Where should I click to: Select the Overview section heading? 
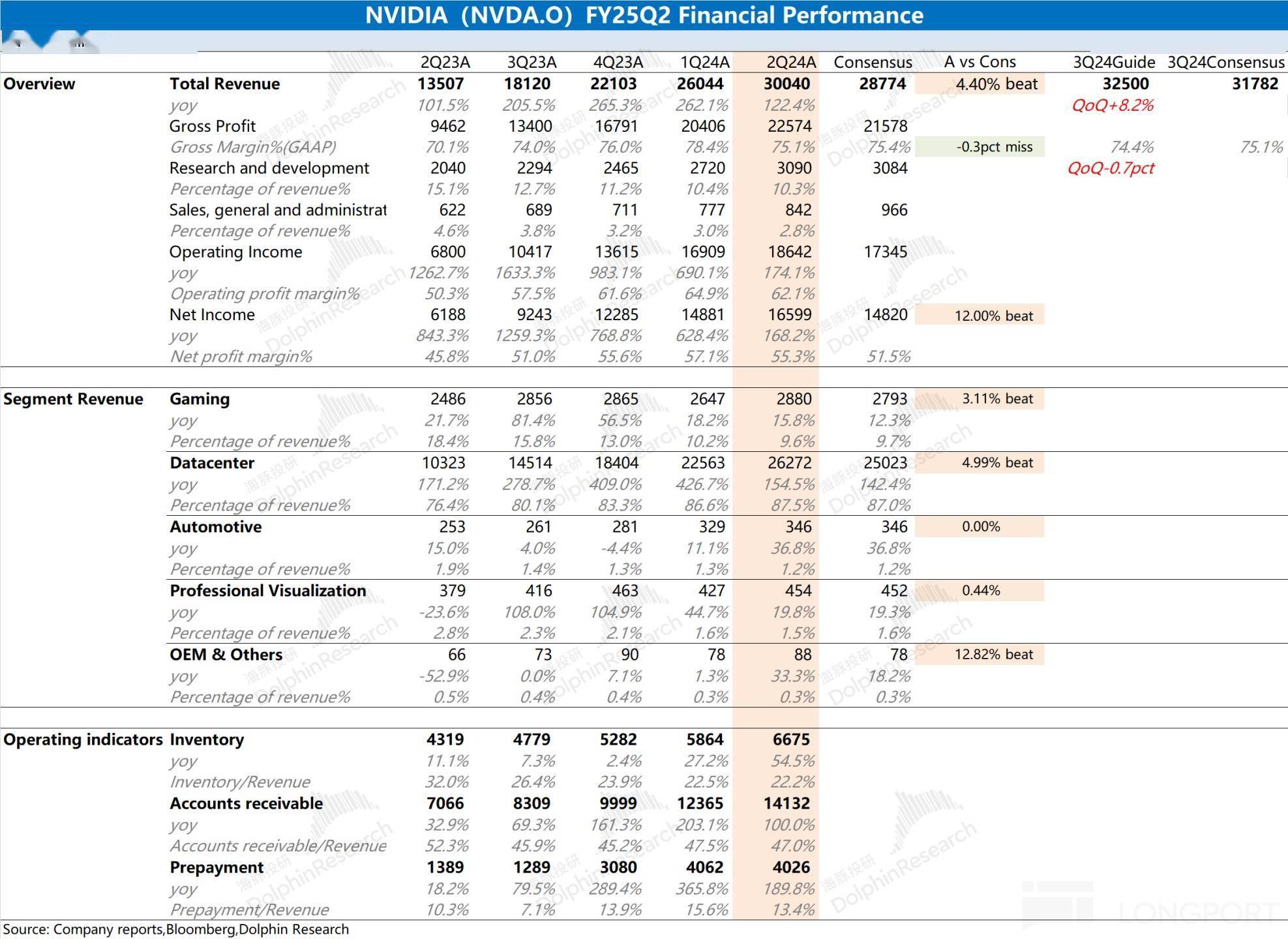tap(39, 83)
